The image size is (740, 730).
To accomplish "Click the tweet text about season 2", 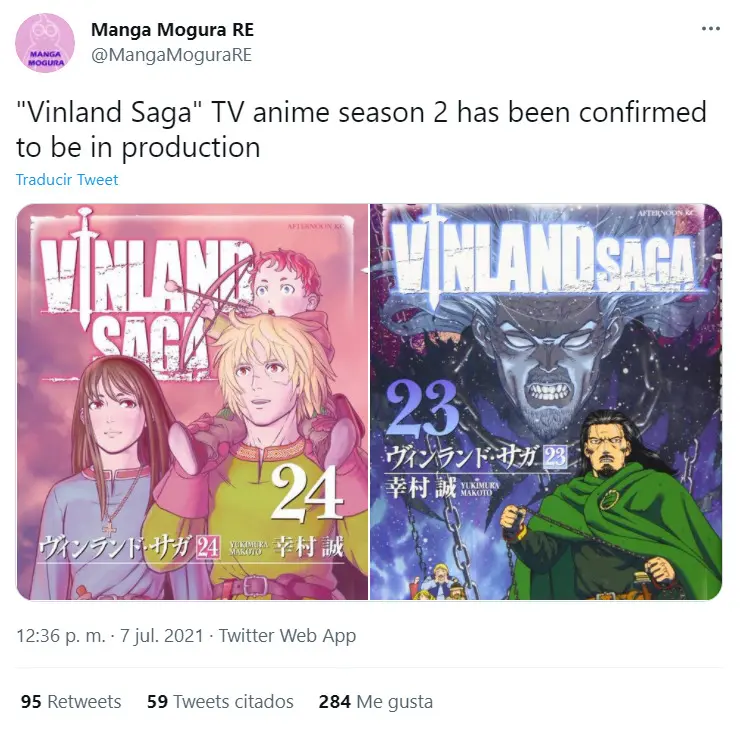I will 361,129.
